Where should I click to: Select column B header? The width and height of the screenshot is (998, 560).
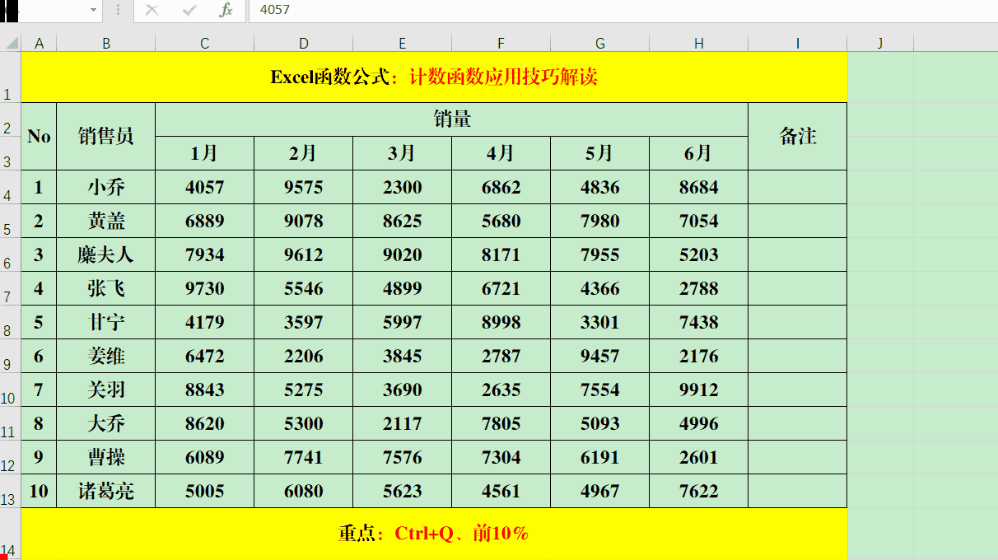point(106,43)
